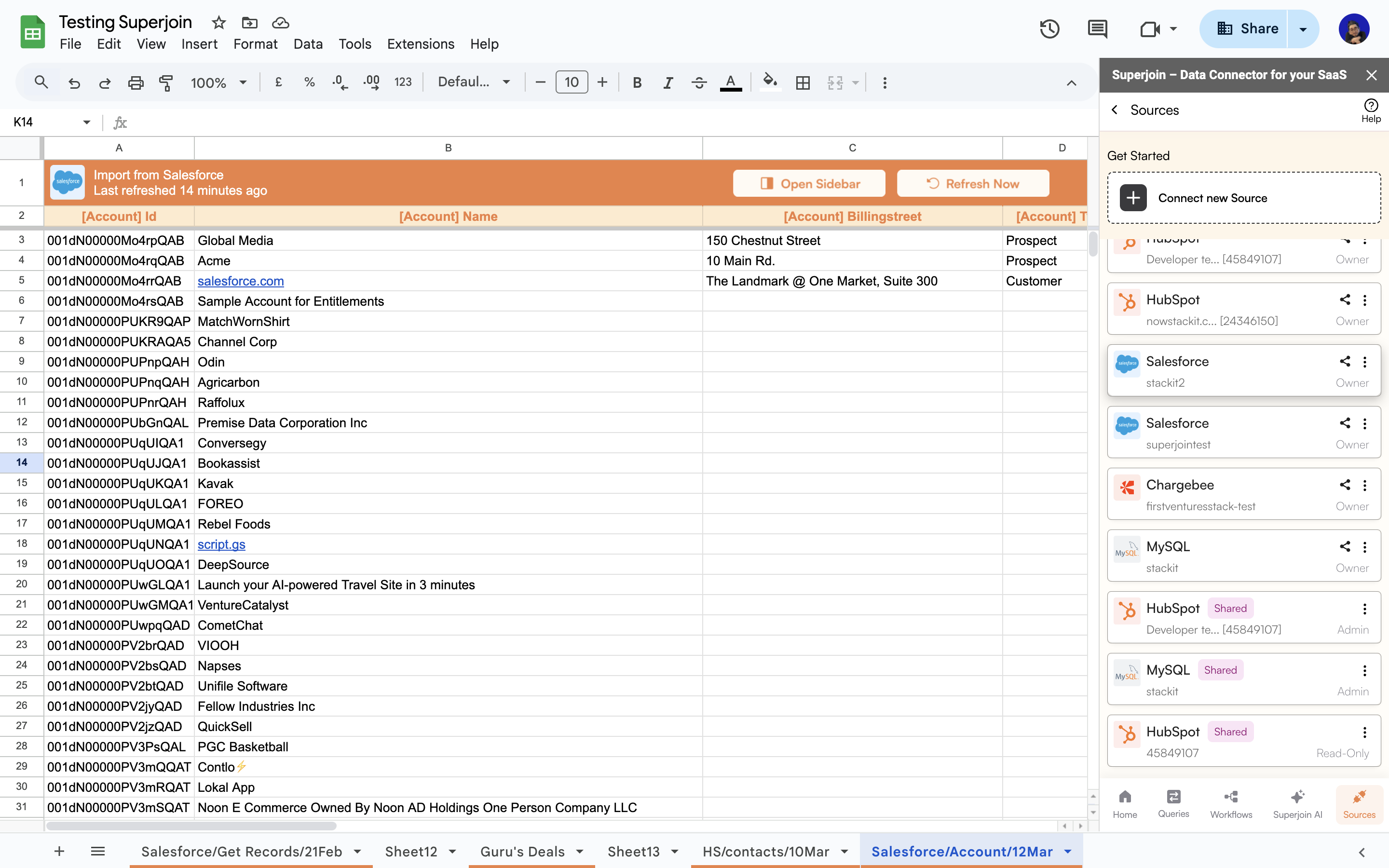Screen dimensions: 1389x868
Task: Open three-dot menu for MySQL stackit Owner source
Action: [1365, 547]
